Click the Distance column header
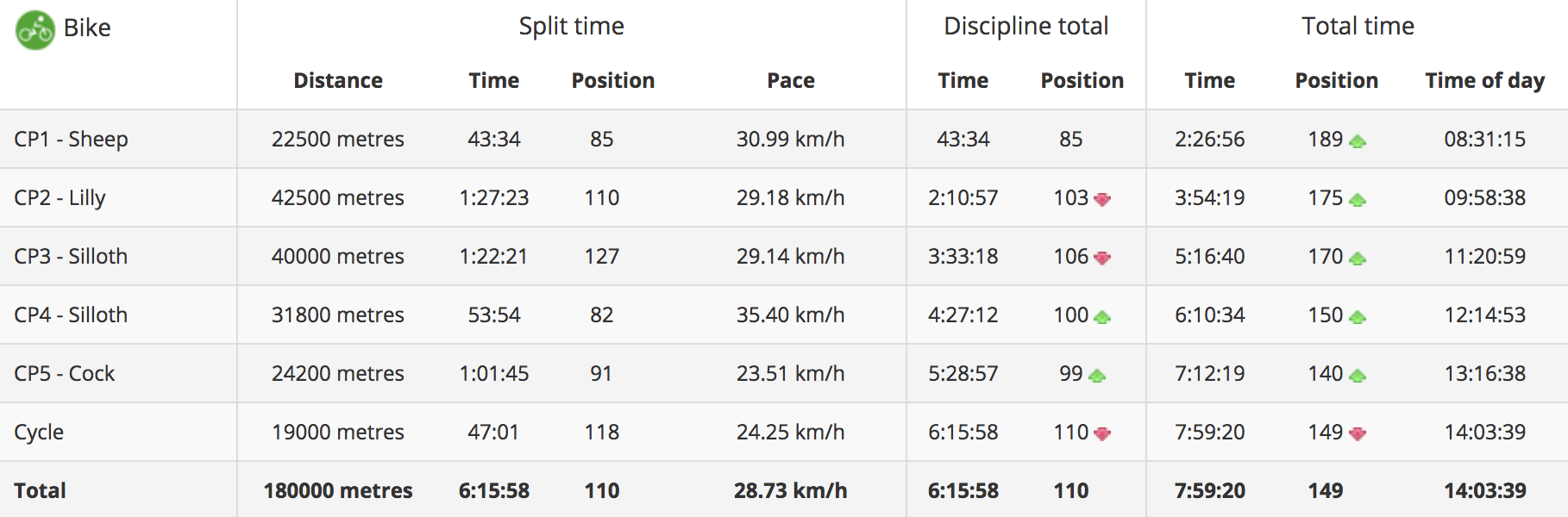 (x=338, y=81)
